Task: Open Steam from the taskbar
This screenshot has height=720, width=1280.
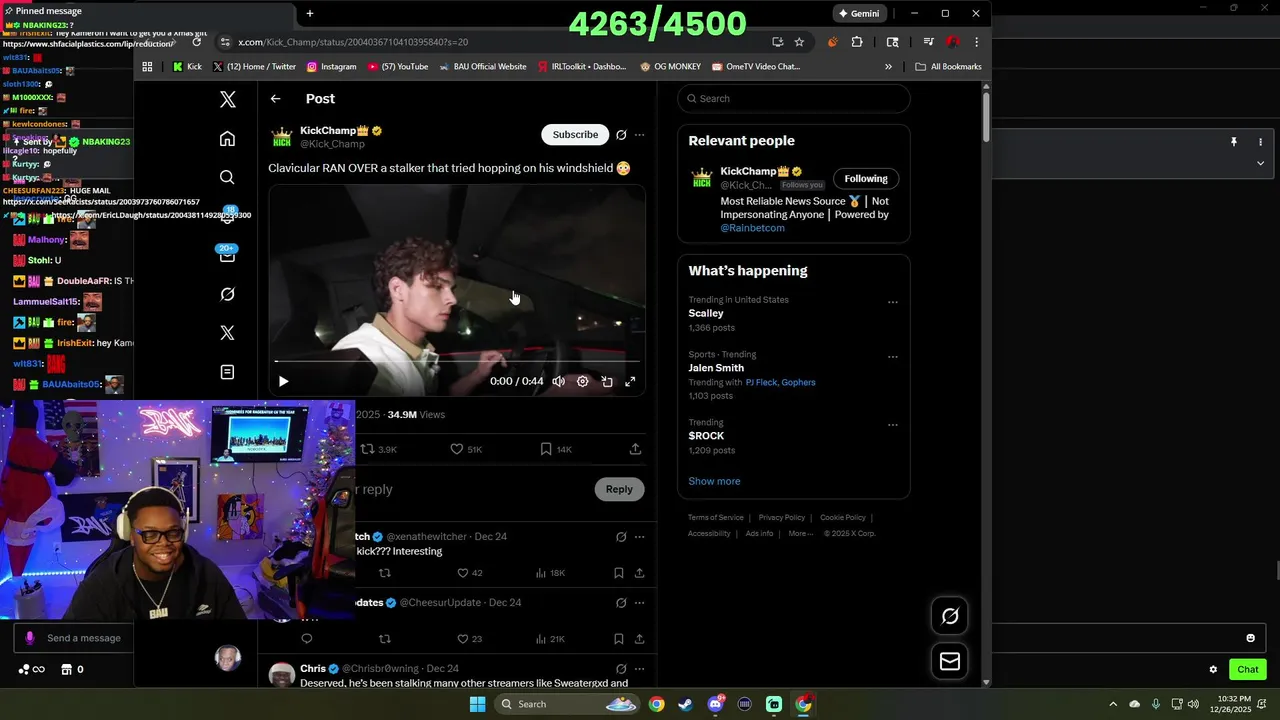Action: (685, 704)
